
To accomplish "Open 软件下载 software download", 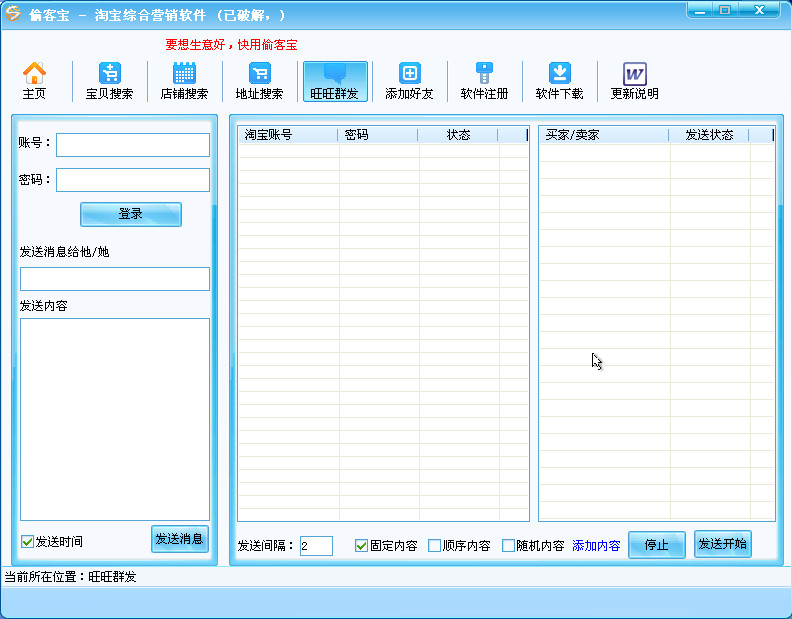I will click(x=559, y=81).
